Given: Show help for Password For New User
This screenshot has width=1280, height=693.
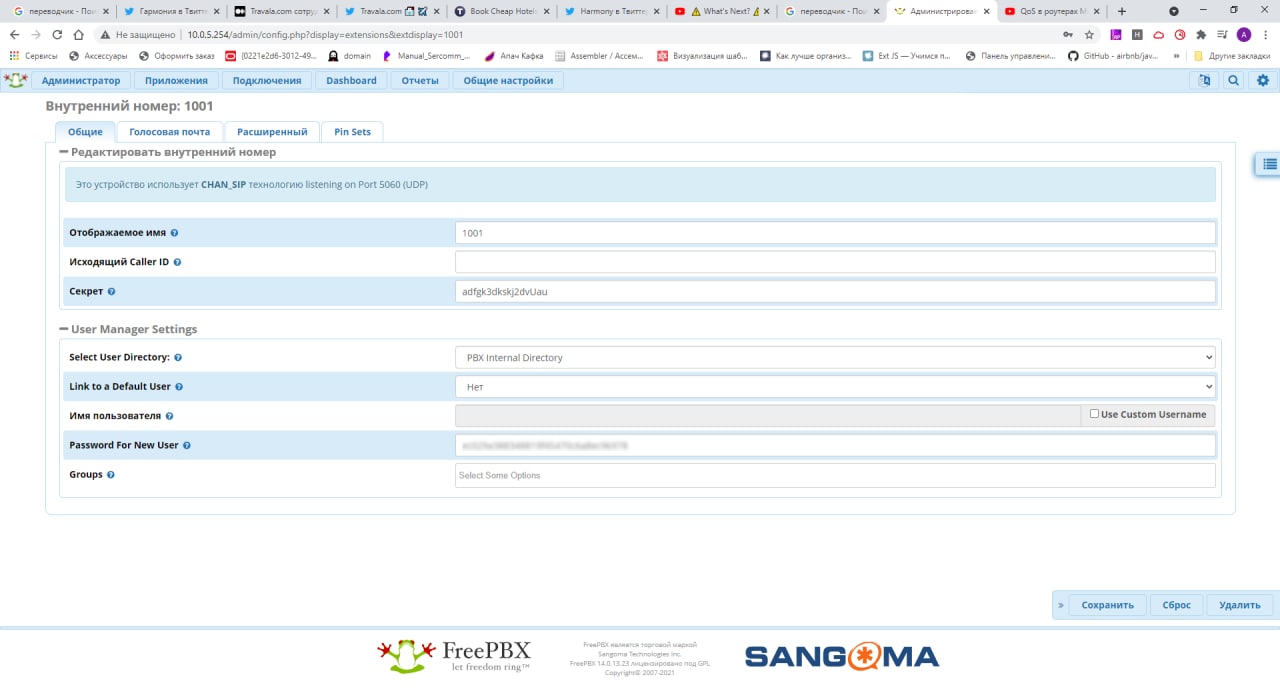Looking at the screenshot, I should 187,445.
